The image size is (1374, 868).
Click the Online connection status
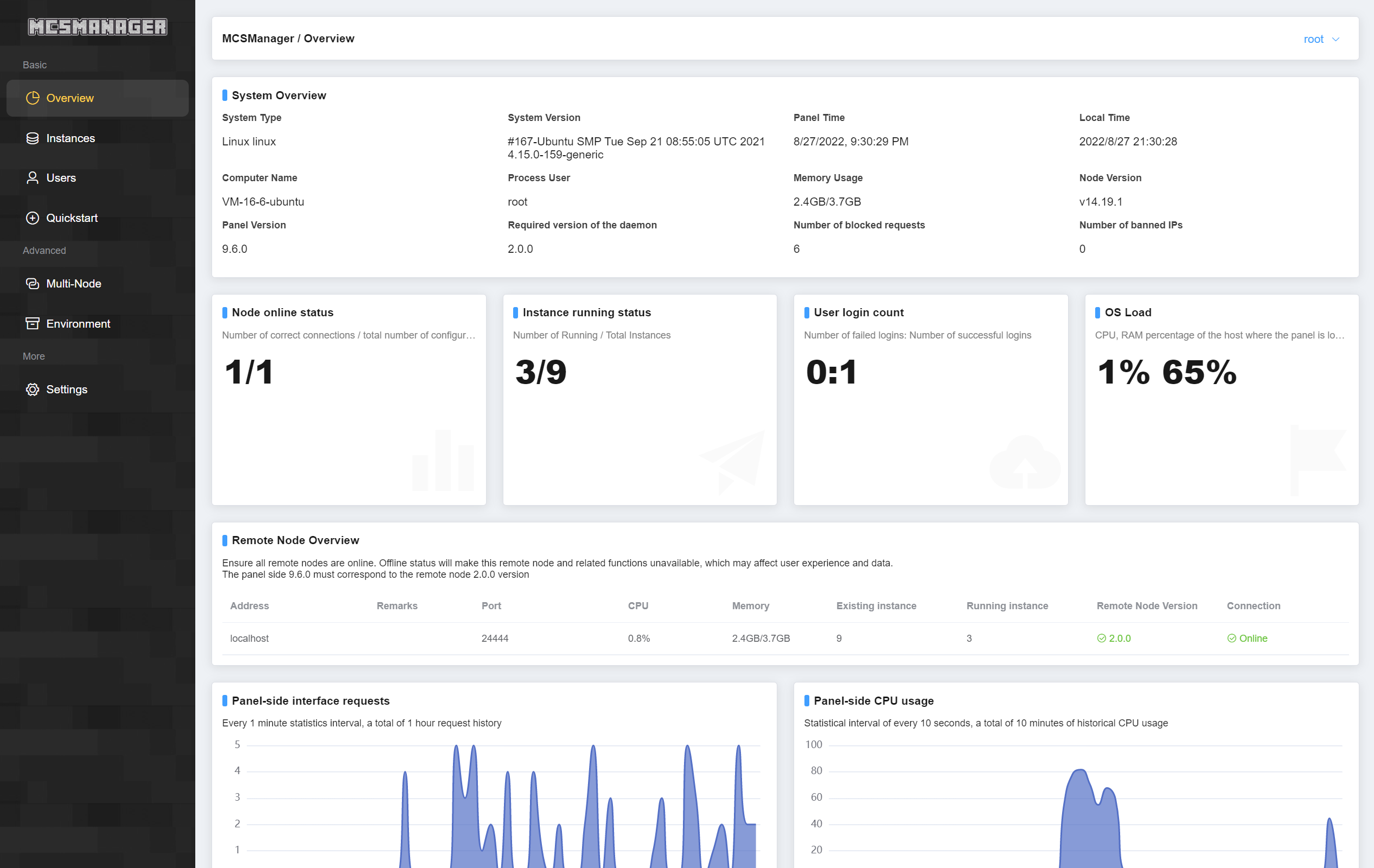click(1247, 638)
